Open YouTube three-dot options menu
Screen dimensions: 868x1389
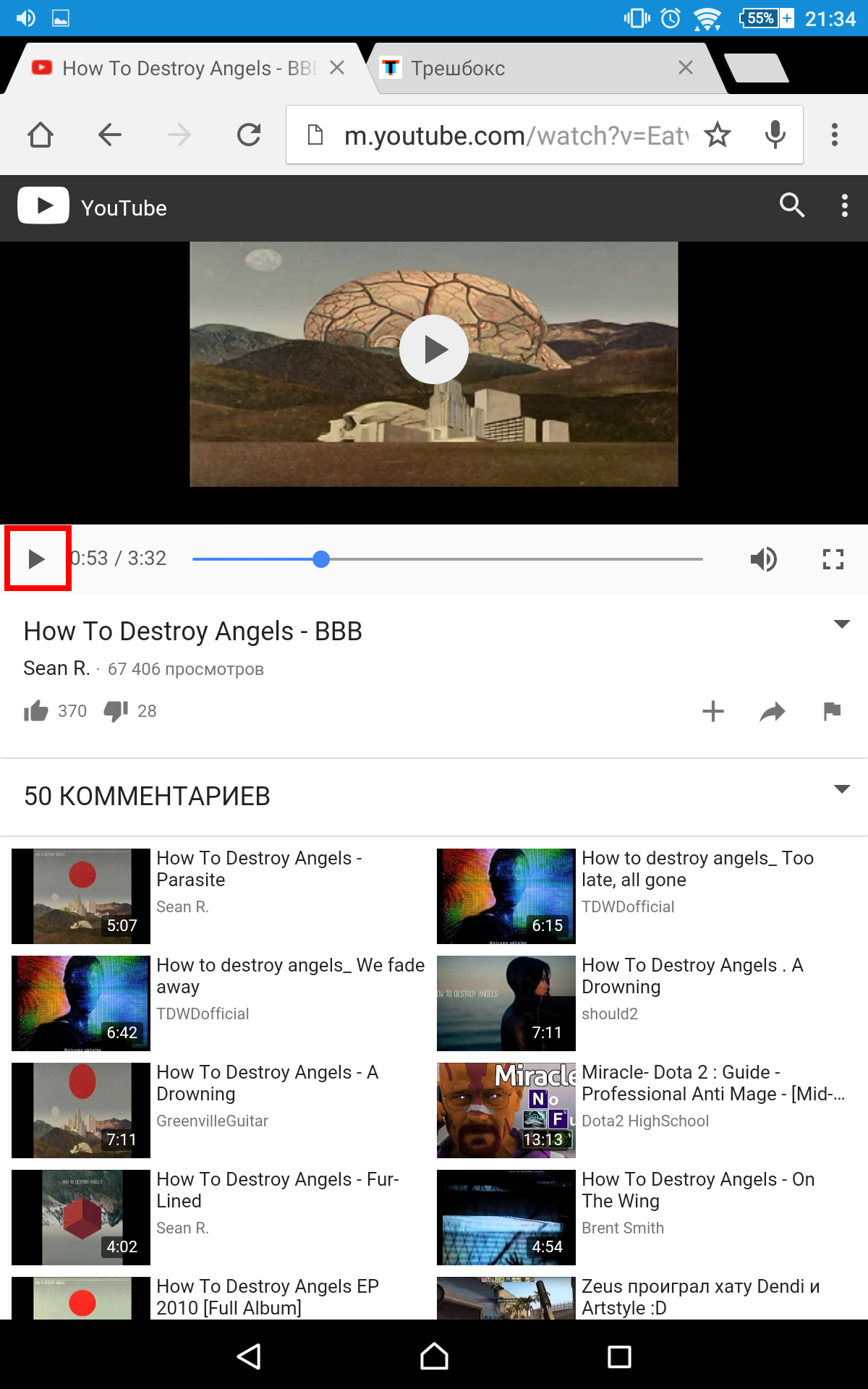(844, 205)
